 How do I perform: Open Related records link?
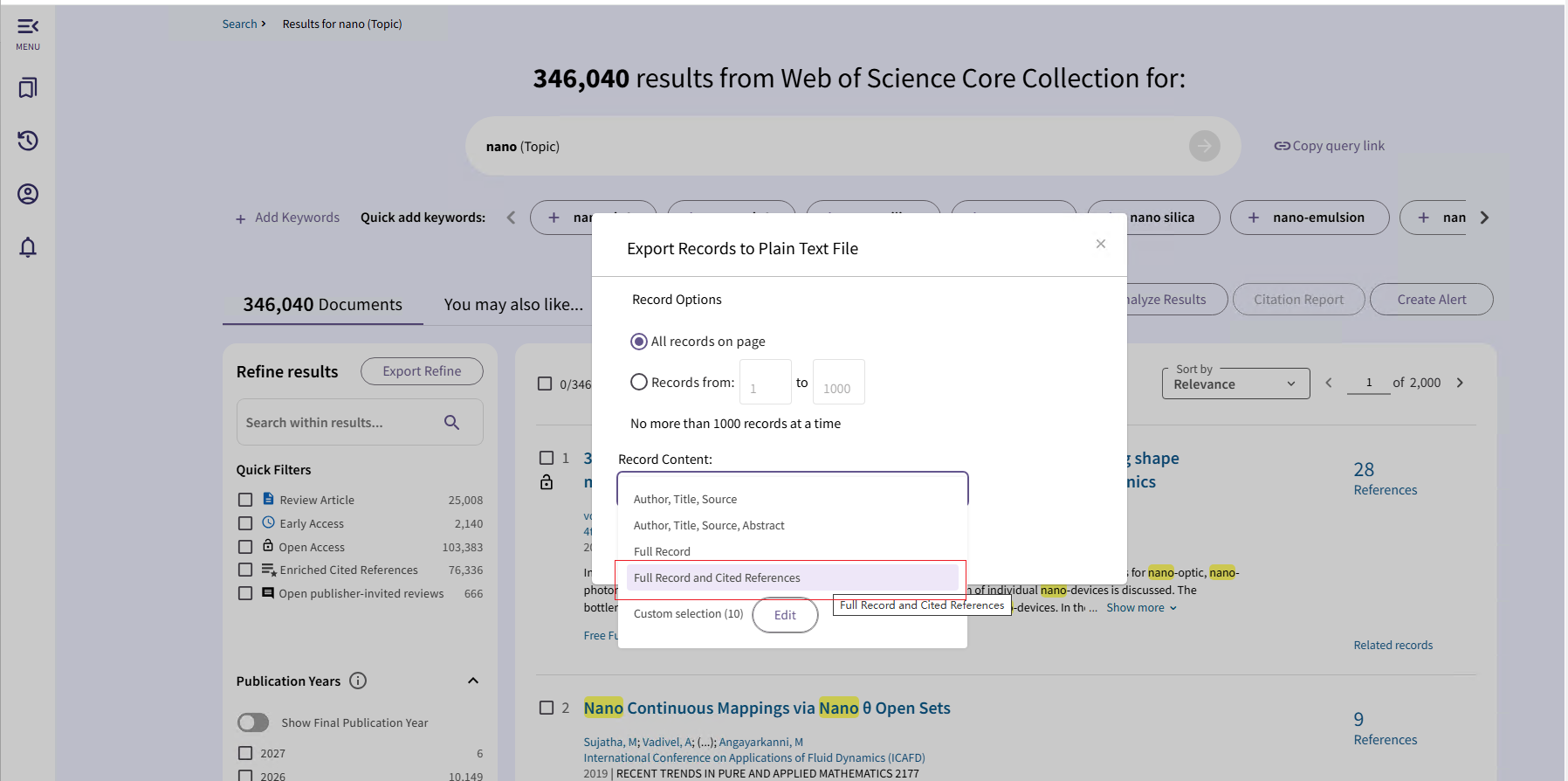pyautogui.click(x=1393, y=646)
